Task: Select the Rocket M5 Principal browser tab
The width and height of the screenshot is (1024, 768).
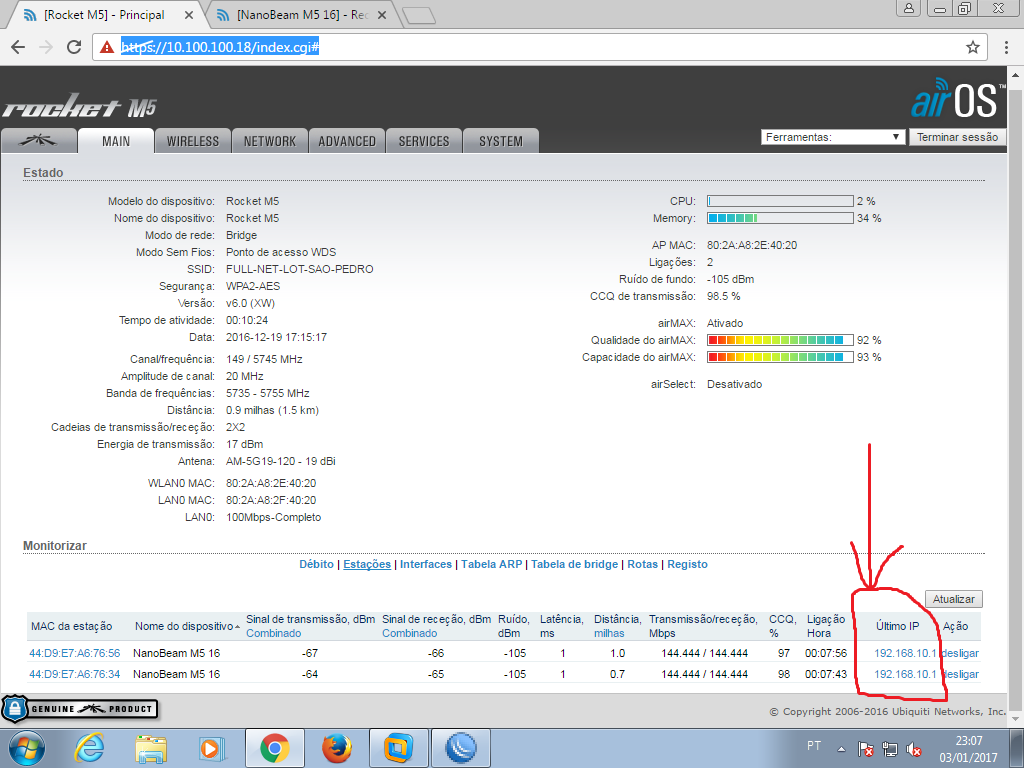Action: point(104,15)
